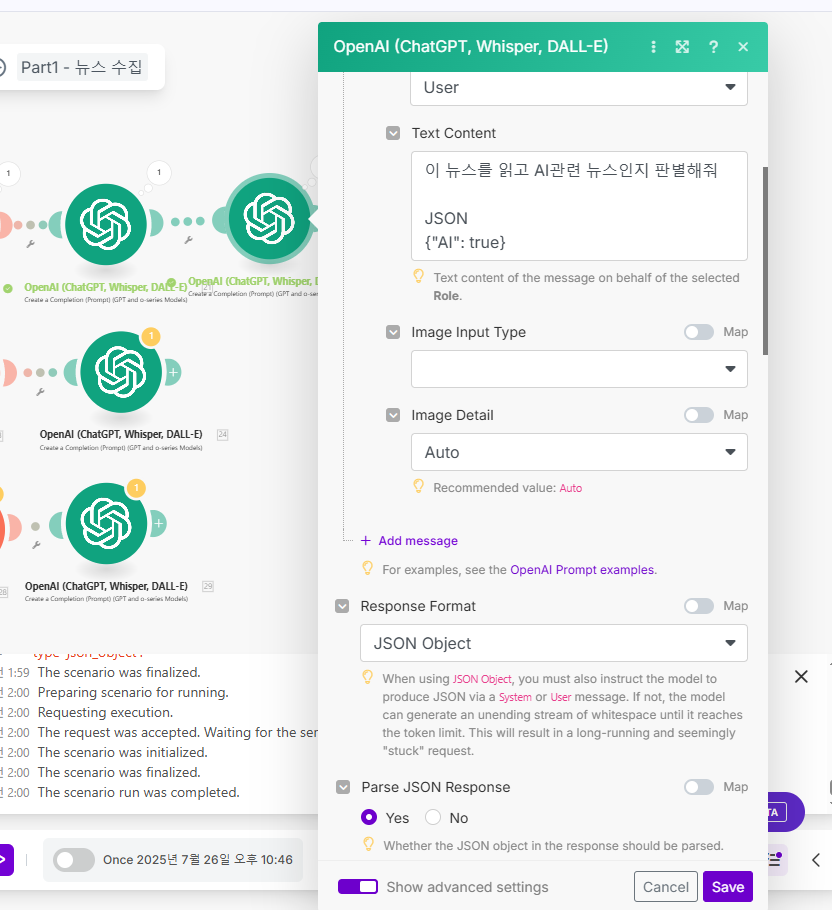The image size is (832, 910).
Task: Enable Map for Image Detail
Action: click(x=699, y=415)
